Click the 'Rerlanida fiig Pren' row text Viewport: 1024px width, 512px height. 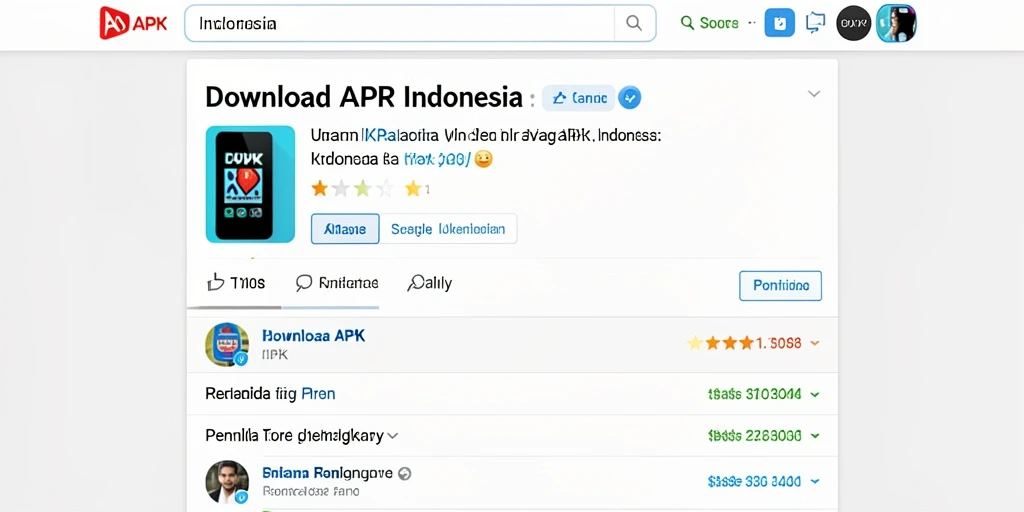click(x=270, y=394)
